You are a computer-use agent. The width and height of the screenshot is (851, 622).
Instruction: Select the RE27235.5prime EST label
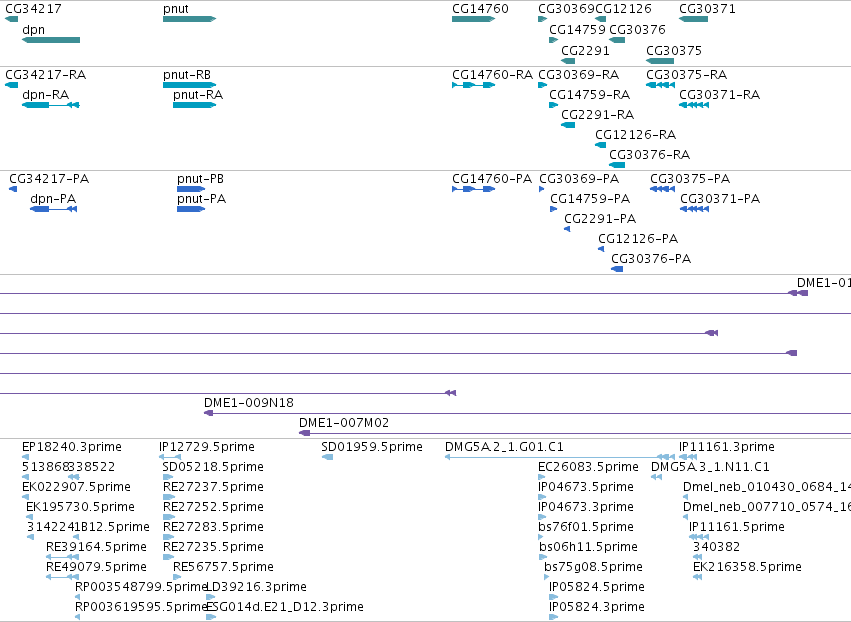pos(213,547)
